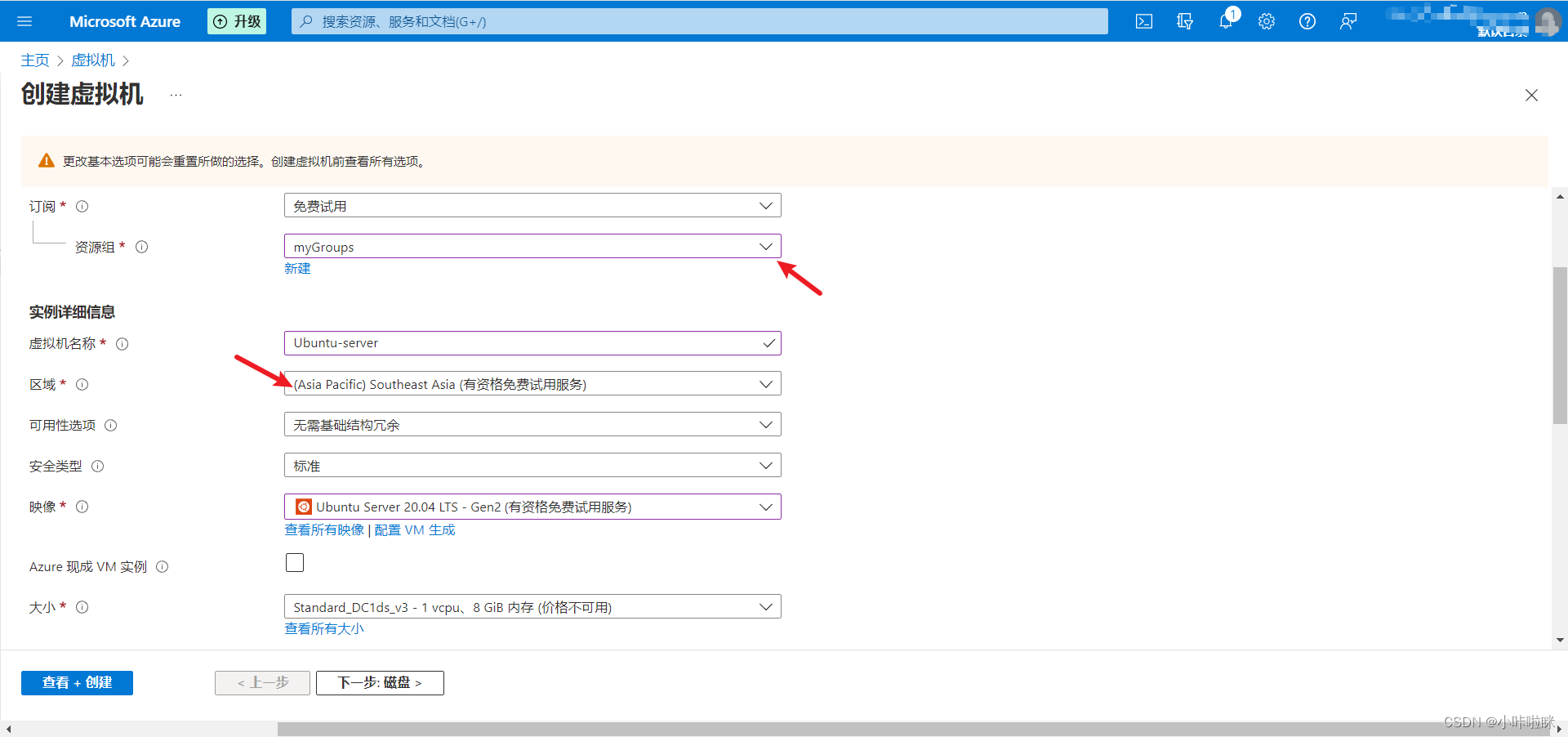The width and height of the screenshot is (1568, 737).
Task: Click the search resources box
Action: coord(699,21)
